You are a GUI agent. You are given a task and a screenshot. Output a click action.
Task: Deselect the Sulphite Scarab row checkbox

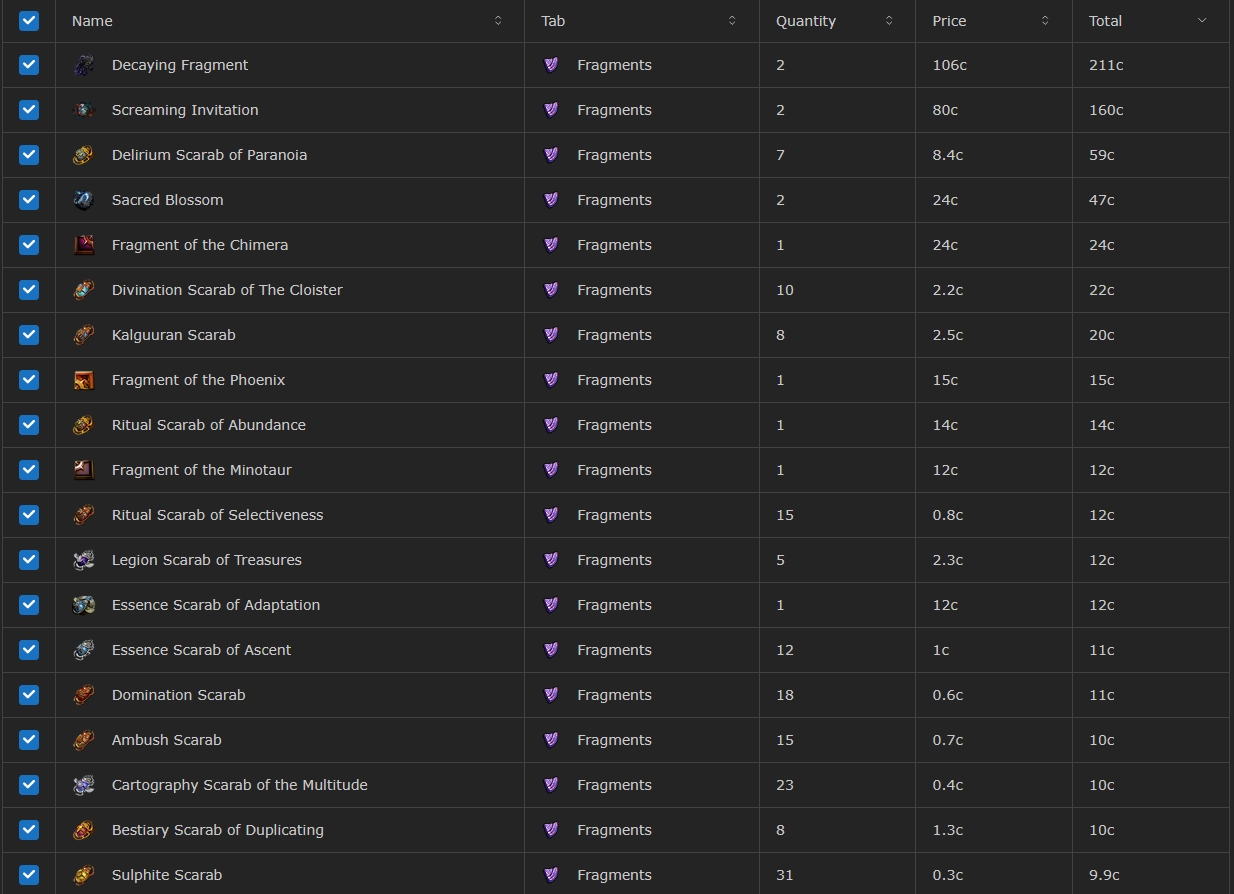[29, 875]
